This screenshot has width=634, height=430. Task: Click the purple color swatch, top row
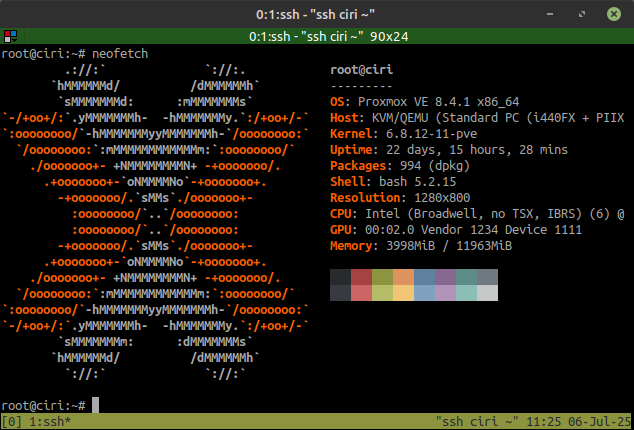point(446,277)
